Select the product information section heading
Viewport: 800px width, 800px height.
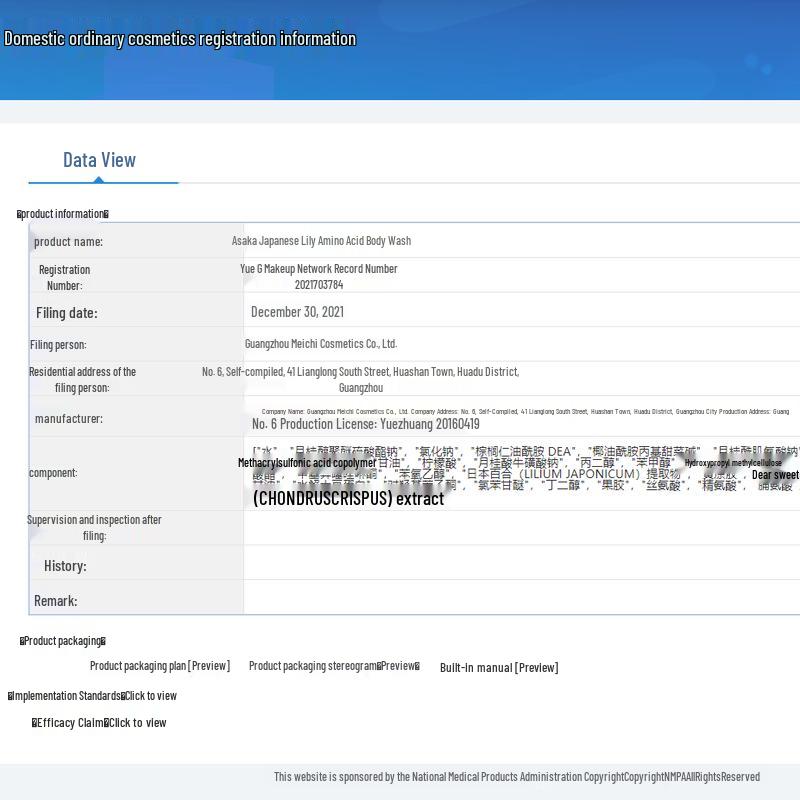point(63,214)
